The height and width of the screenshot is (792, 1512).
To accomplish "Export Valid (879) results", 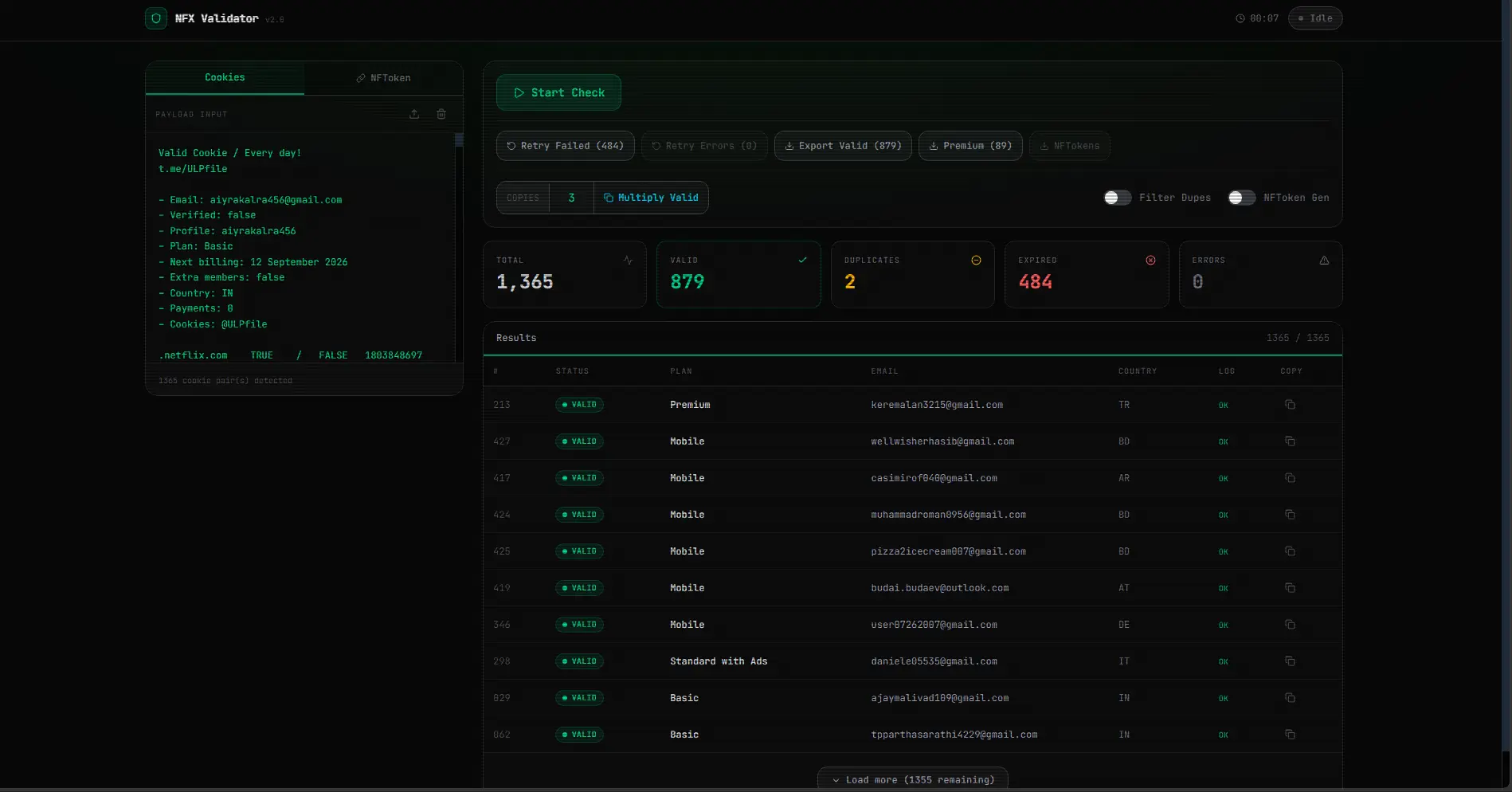I will point(843,146).
